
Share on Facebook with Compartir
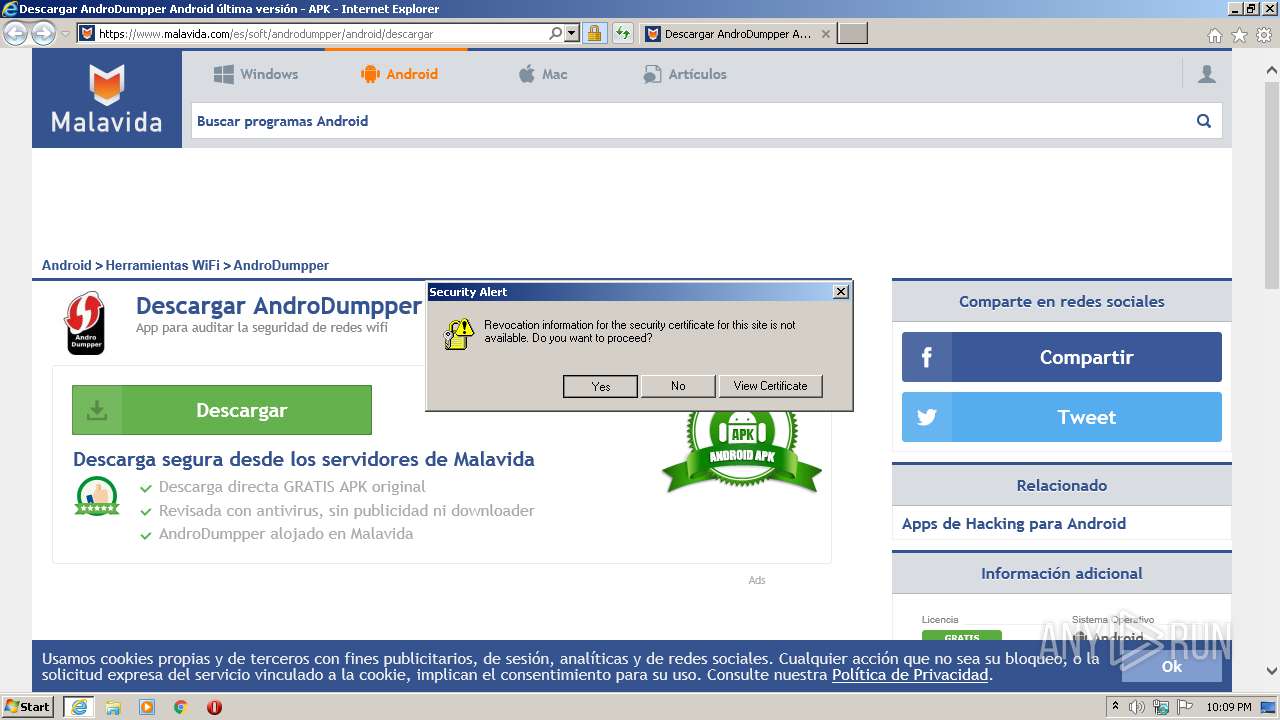1062,357
